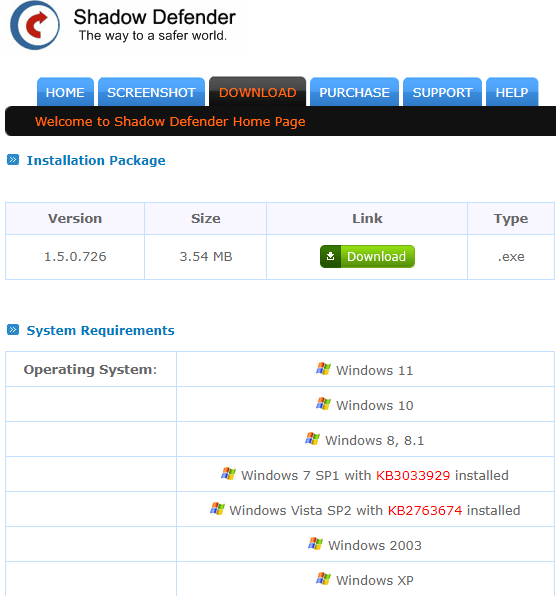Click the Shadow Defender logo icon
Screen dimensions: 556x596
point(35,25)
